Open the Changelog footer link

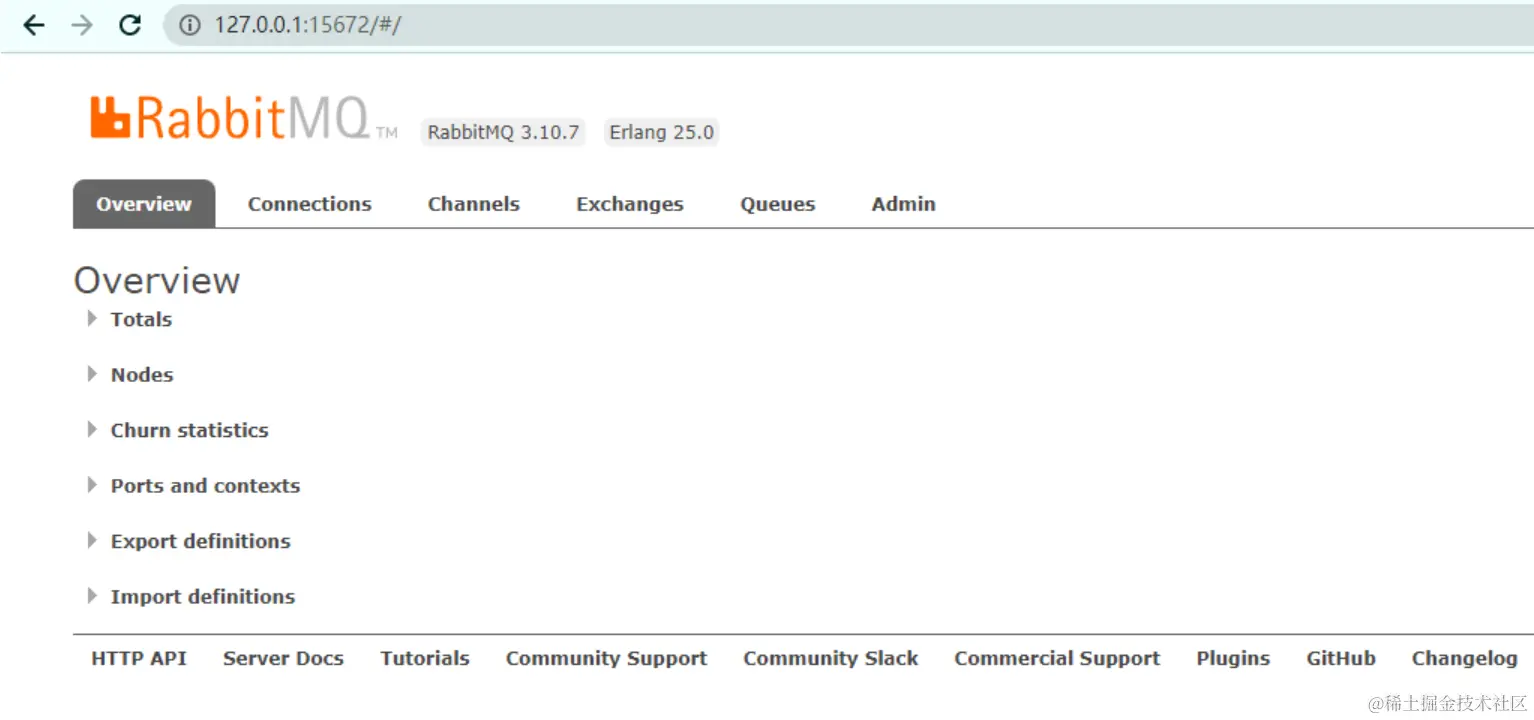1464,658
